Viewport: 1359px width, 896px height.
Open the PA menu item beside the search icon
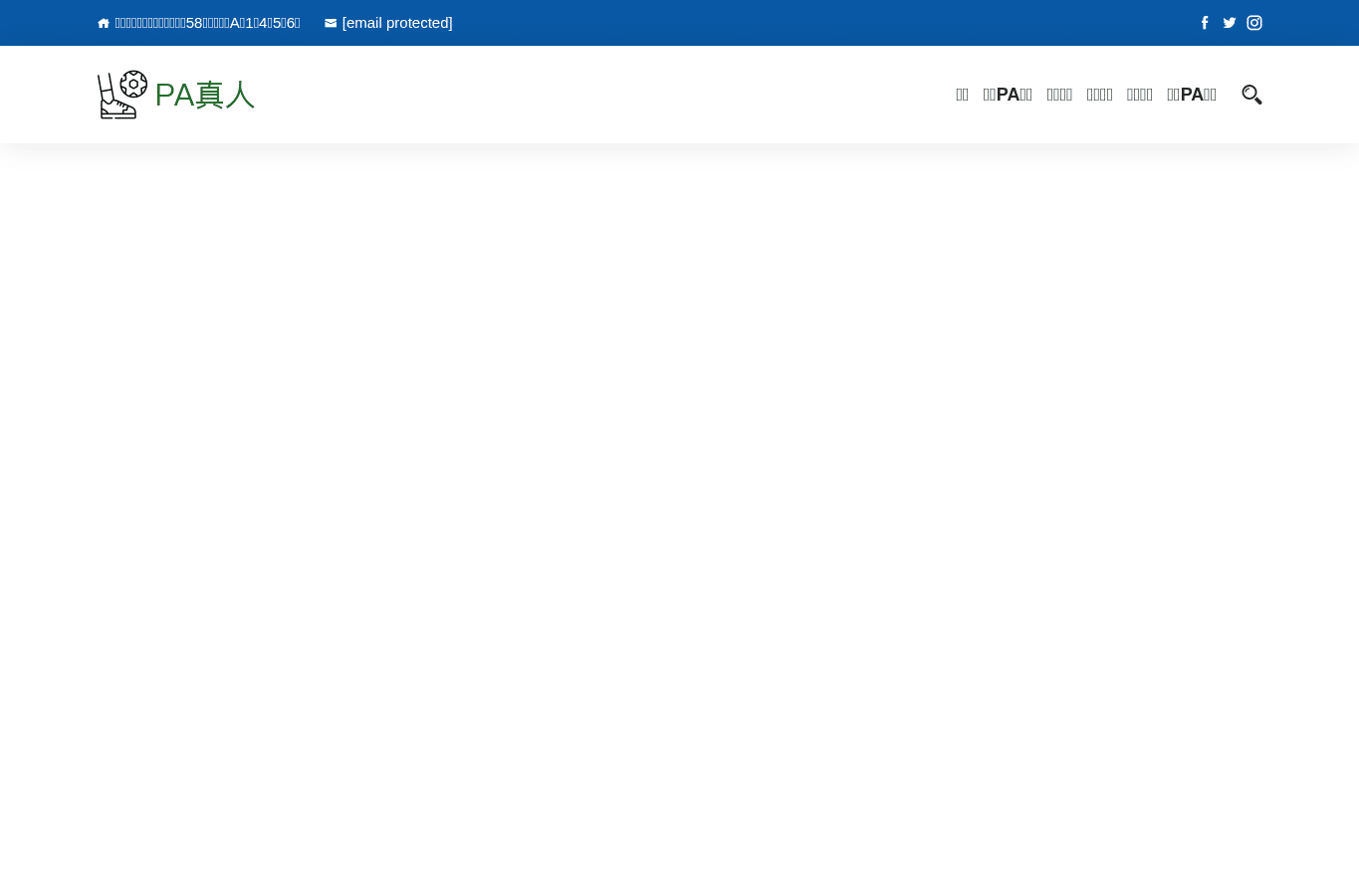click(x=1192, y=95)
